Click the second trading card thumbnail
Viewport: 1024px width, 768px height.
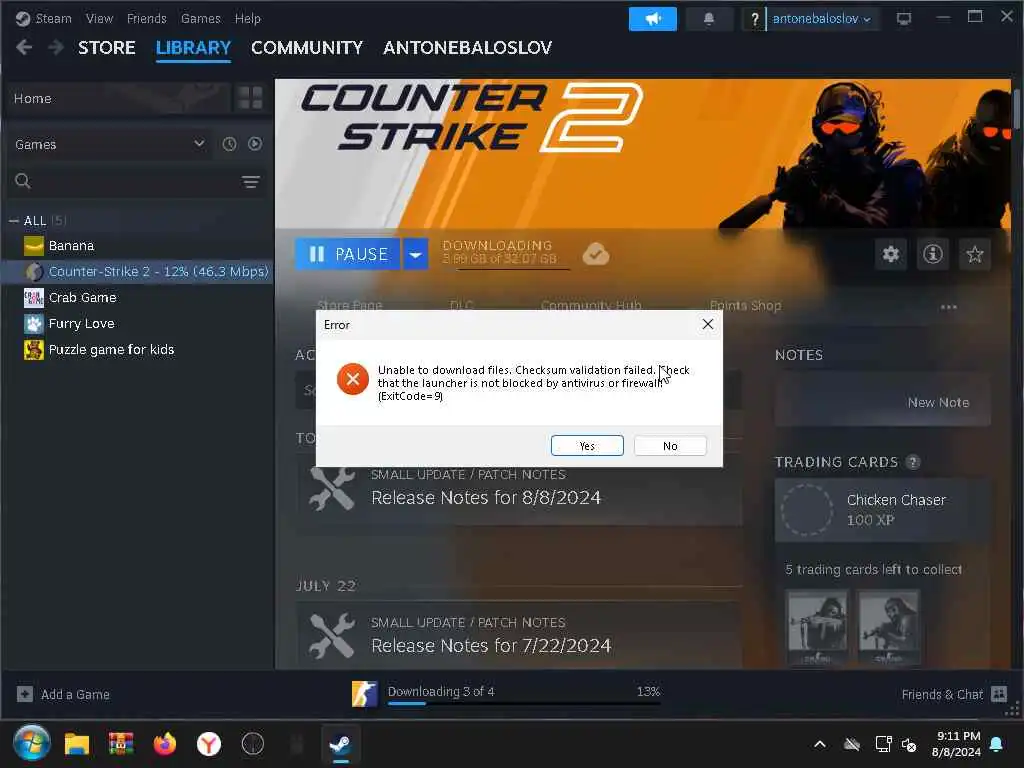[888, 627]
